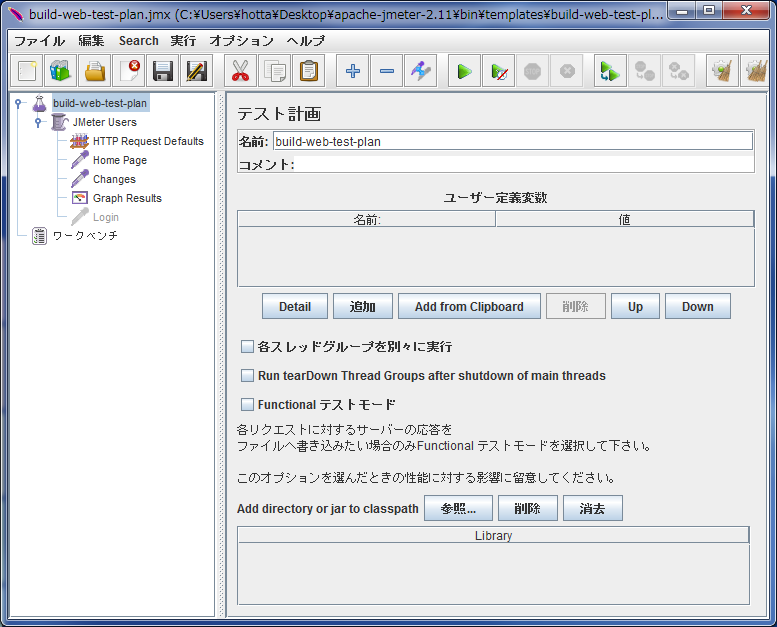
Task: Click the Remote Shutdown All icon
Action: click(x=678, y=71)
